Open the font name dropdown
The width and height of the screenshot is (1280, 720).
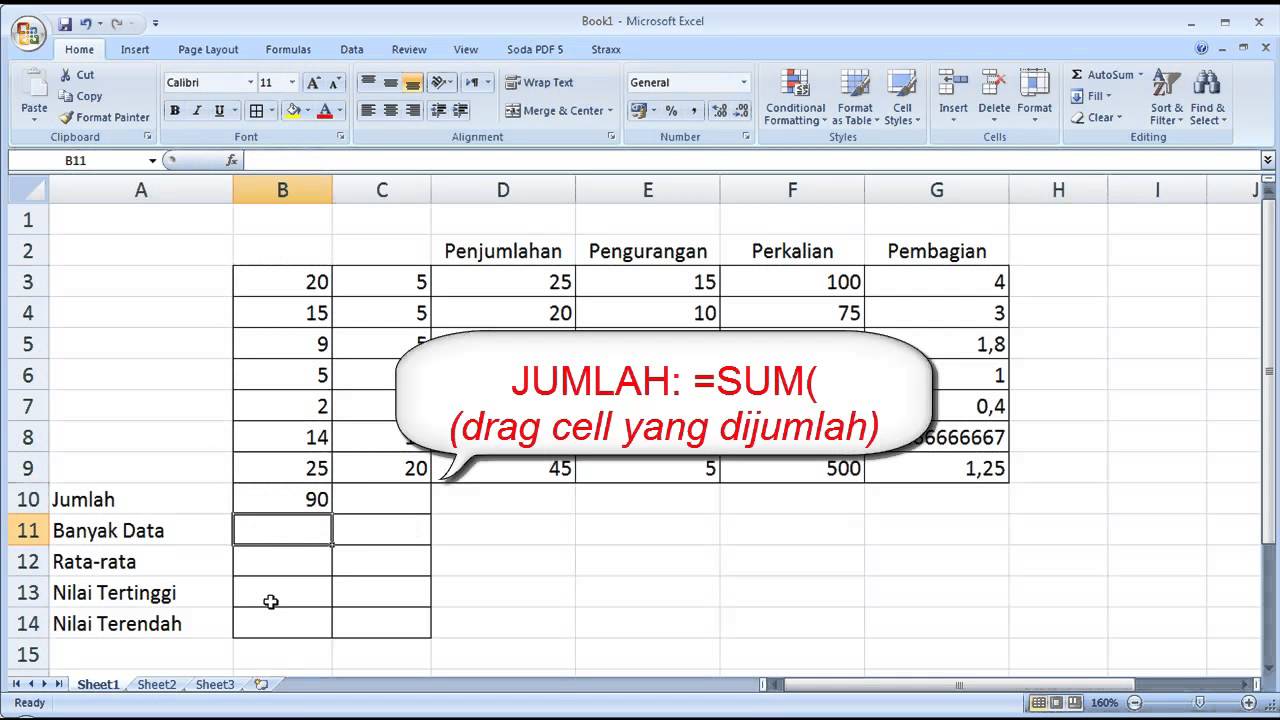point(250,83)
